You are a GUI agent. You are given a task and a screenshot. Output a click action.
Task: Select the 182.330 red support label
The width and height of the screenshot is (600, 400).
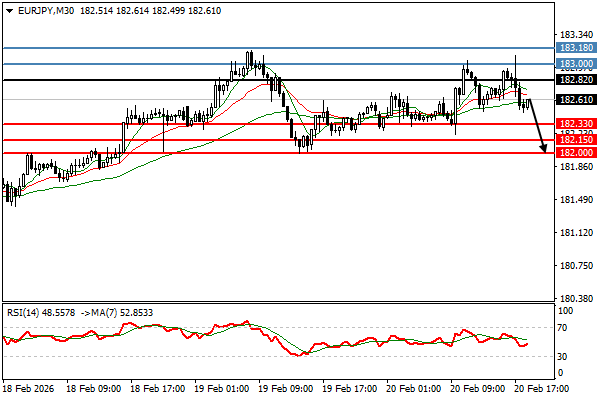pos(575,123)
